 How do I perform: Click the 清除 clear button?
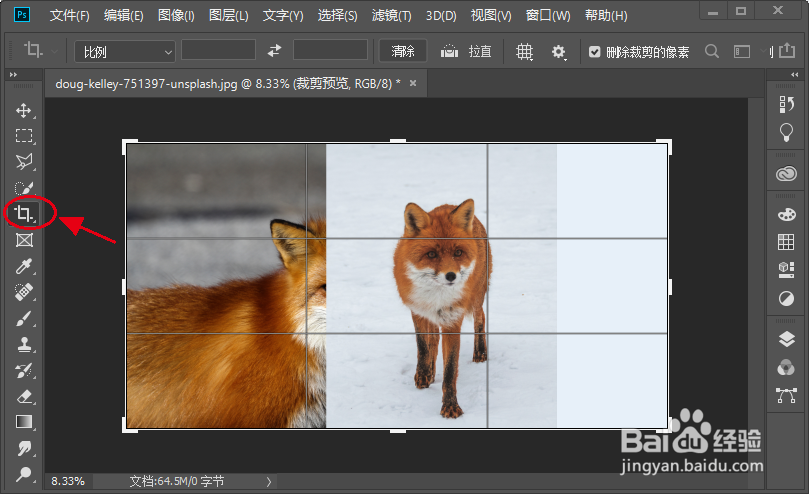click(x=403, y=51)
